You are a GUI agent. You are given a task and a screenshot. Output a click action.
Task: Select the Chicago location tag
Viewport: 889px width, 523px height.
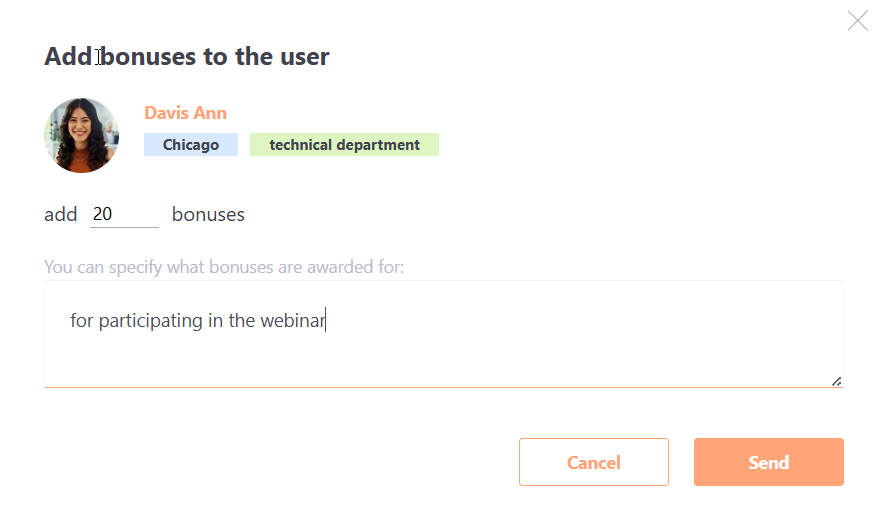[191, 145]
